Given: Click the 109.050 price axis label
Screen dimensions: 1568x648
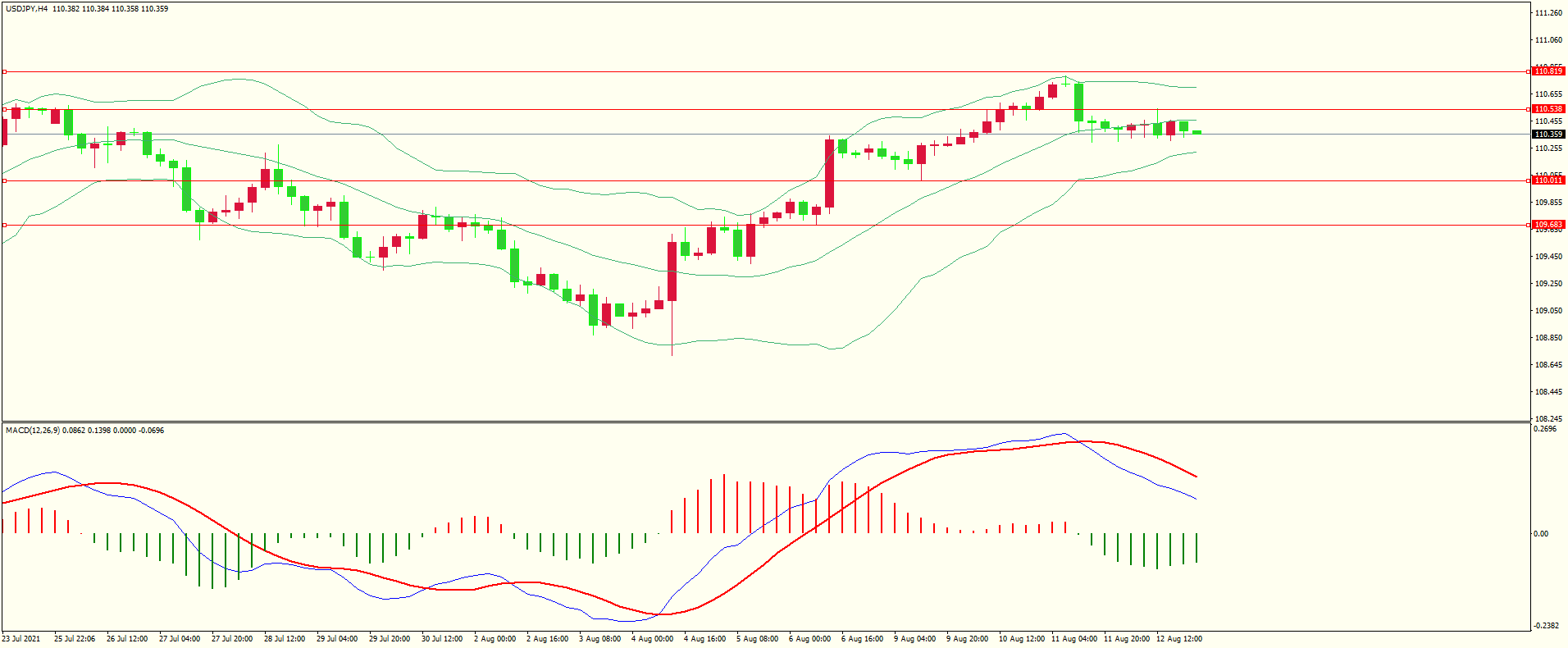Looking at the screenshot, I should [1548, 311].
